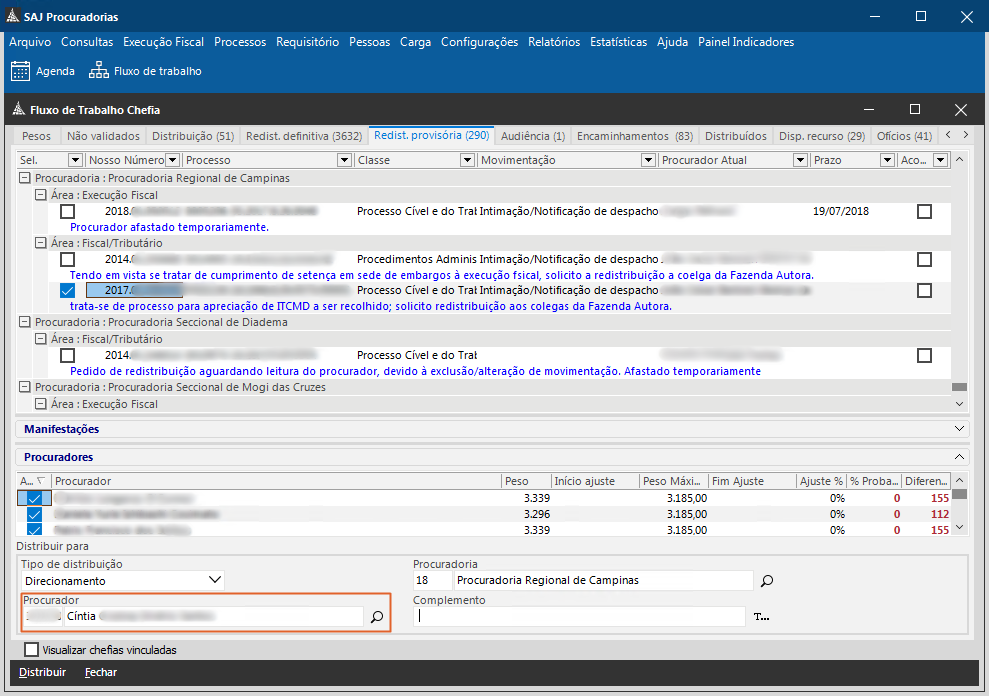Select the 2018 process row checkbox
The height and width of the screenshot is (696, 989).
(67, 211)
